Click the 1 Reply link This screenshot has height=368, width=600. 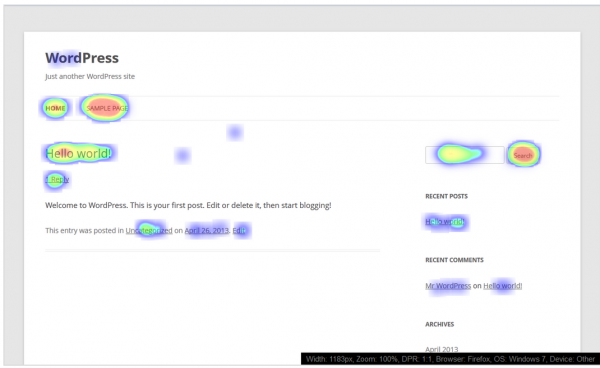57,179
